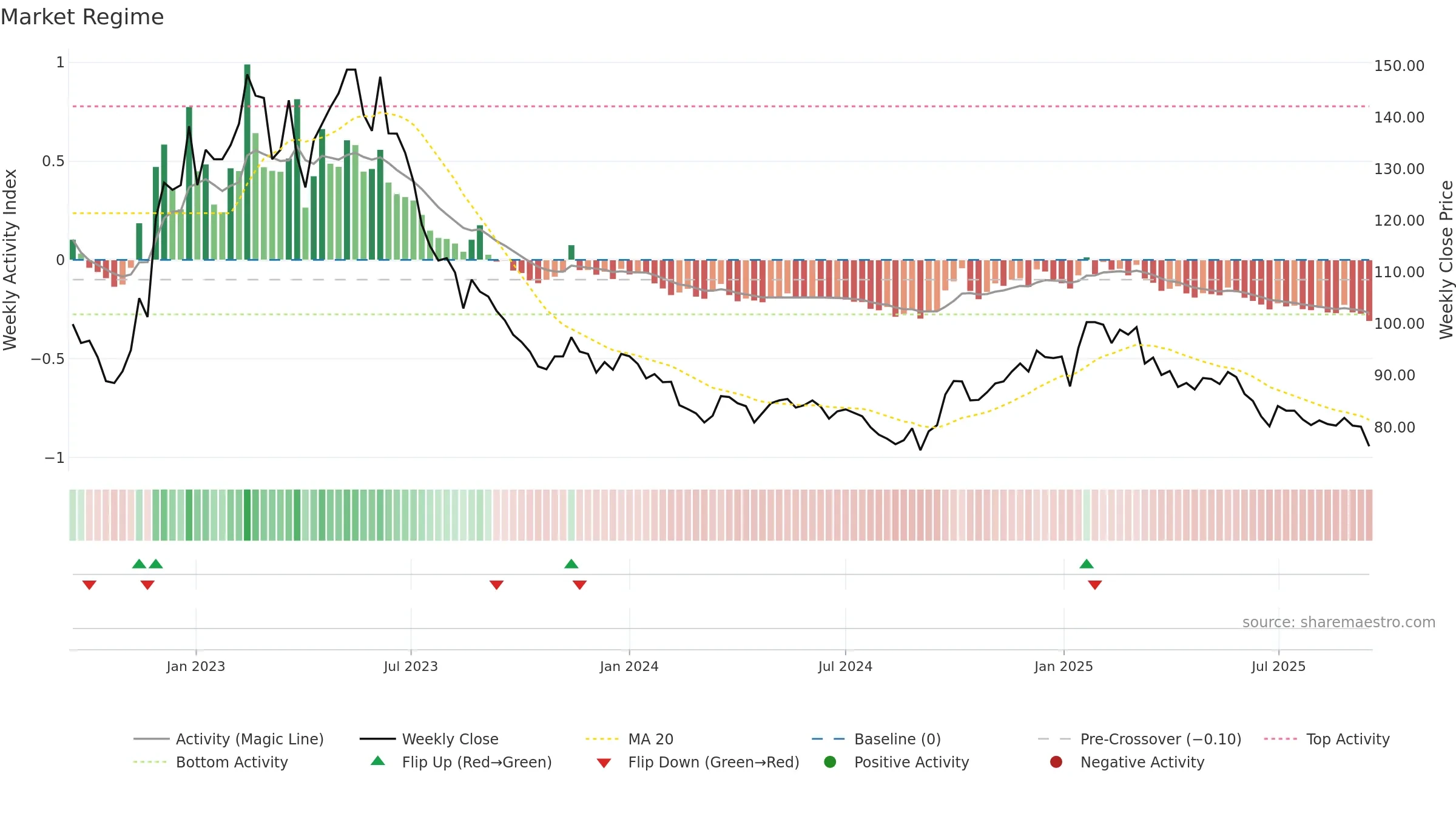Click the red Negative Activity legend dot
The height and width of the screenshot is (819, 1456).
[x=1056, y=762]
